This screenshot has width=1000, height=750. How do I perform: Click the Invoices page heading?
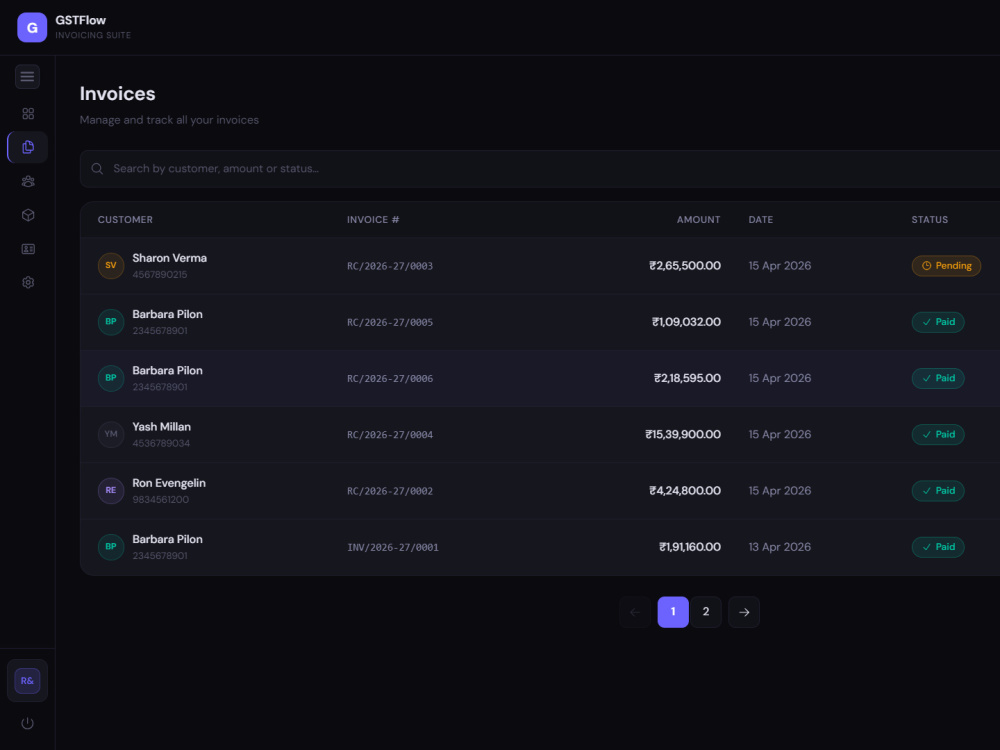[117, 94]
